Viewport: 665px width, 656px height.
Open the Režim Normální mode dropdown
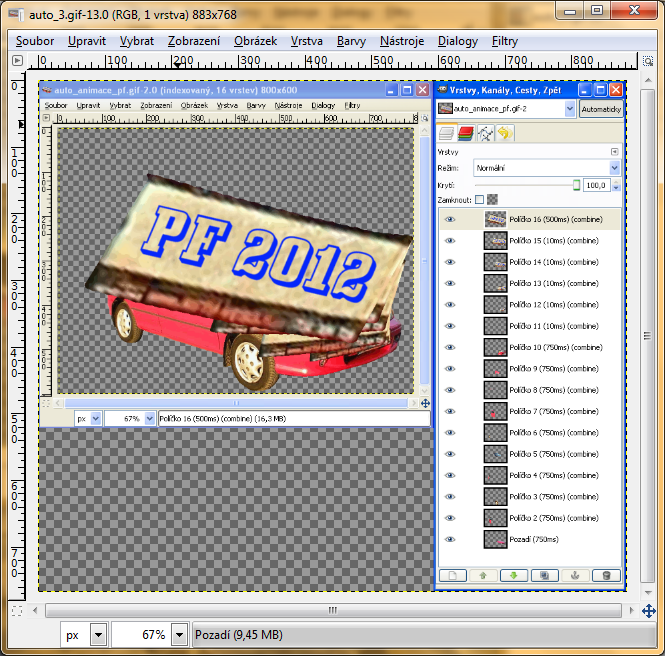[546, 168]
